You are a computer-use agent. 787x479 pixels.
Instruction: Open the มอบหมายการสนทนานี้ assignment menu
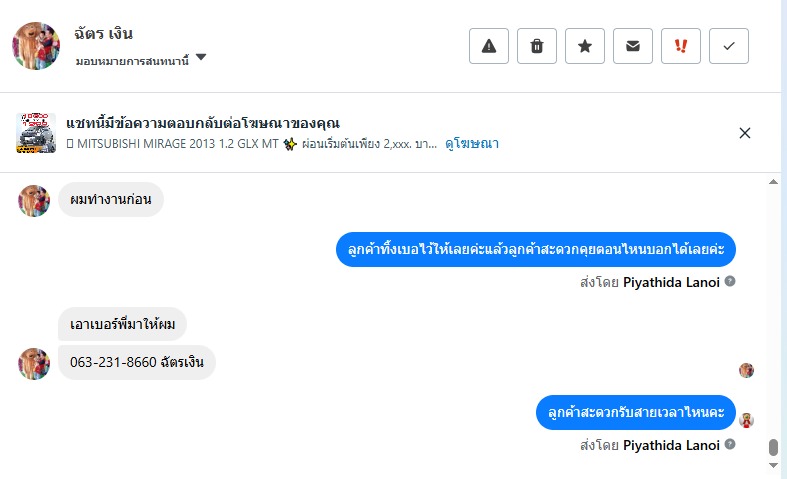134,59
